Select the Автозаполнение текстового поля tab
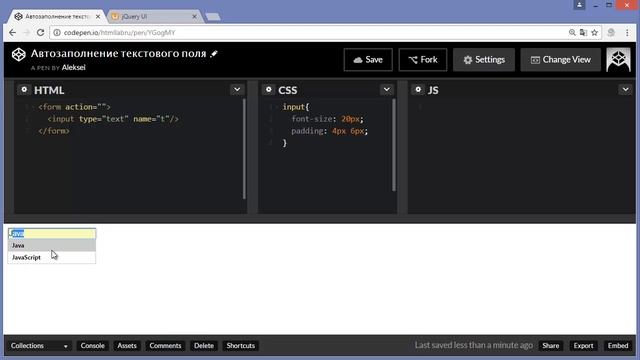The width and height of the screenshot is (640, 360). click(x=58, y=16)
